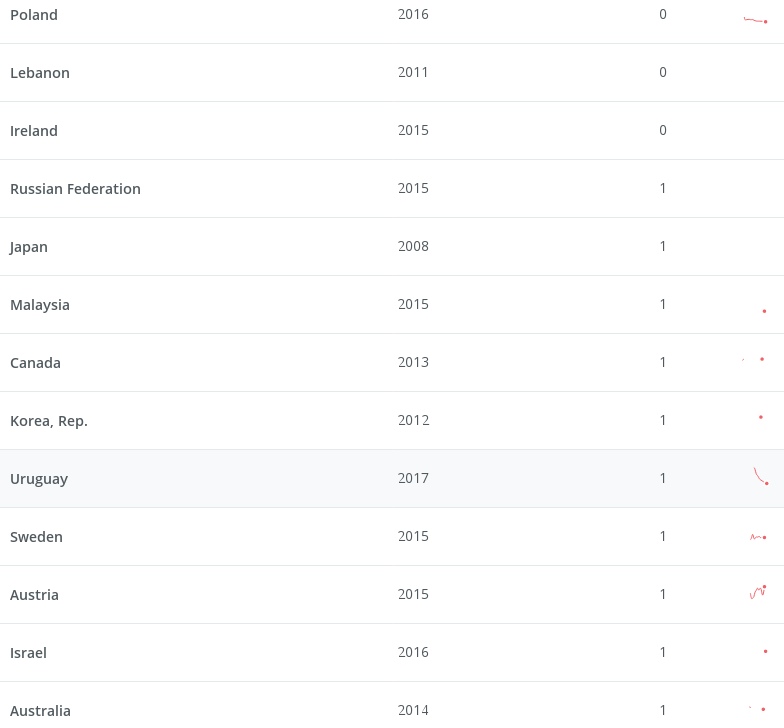The width and height of the screenshot is (784, 728).
Task: Open the Ireland row link
Action: pyautogui.click(x=34, y=131)
